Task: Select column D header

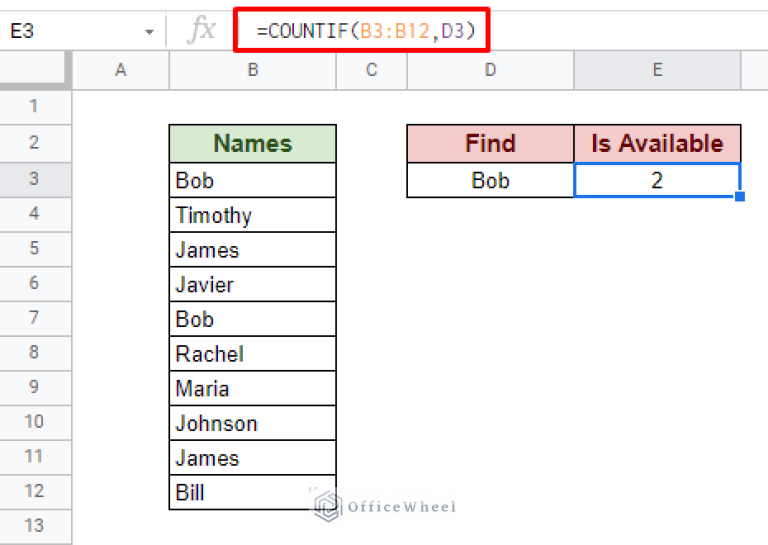Action: coord(490,69)
